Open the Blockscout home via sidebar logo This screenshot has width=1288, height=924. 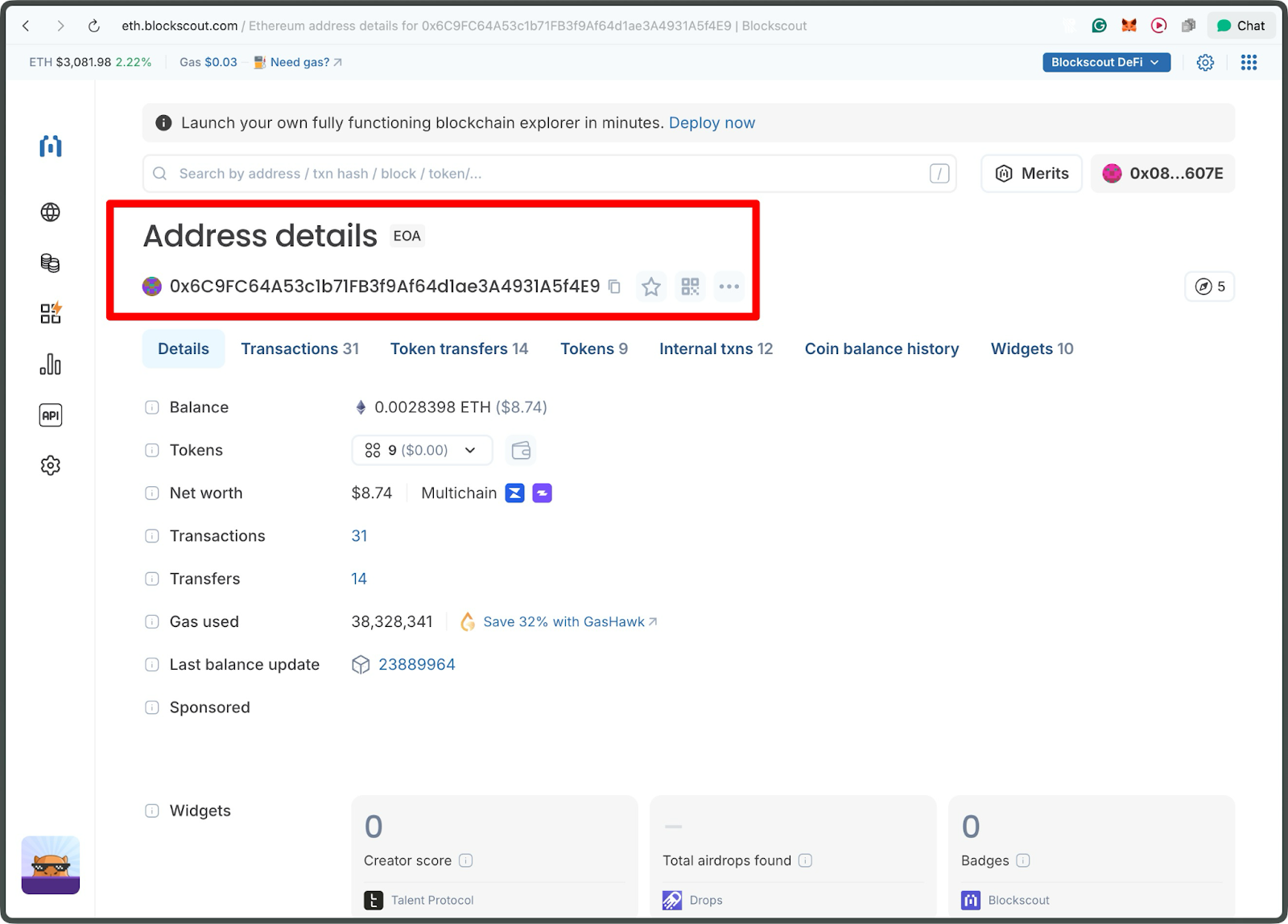pyautogui.click(x=50, y=146)
